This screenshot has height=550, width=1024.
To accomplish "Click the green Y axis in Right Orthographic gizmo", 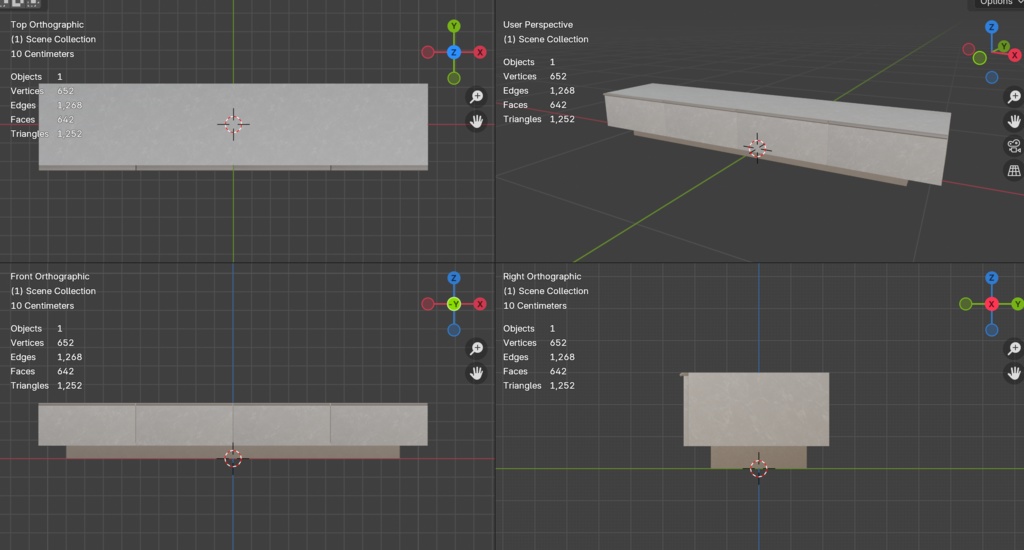I will point(1017,304).
